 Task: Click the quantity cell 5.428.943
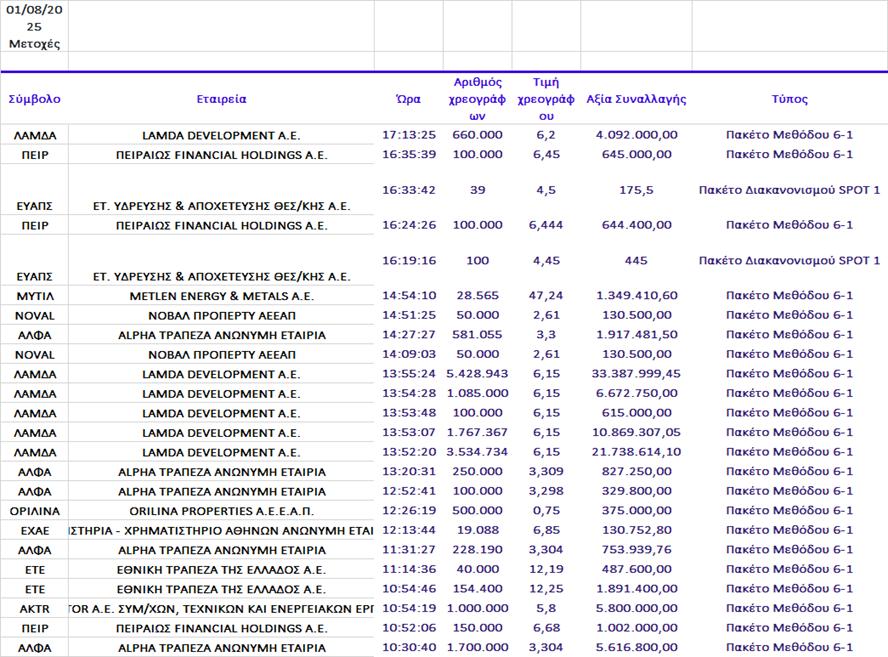tap(477, 374)
